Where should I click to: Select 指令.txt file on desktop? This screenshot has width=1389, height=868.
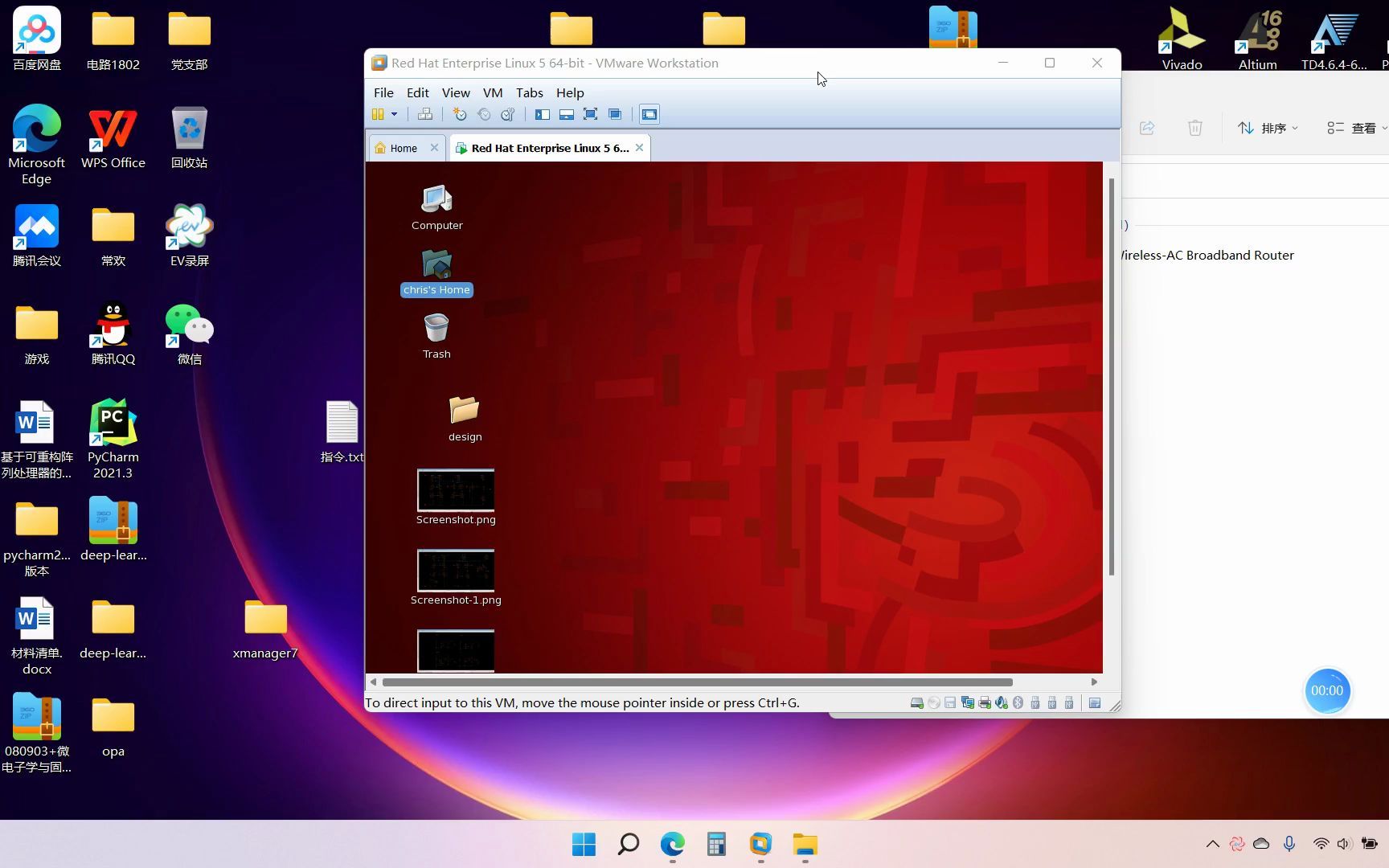342,432
